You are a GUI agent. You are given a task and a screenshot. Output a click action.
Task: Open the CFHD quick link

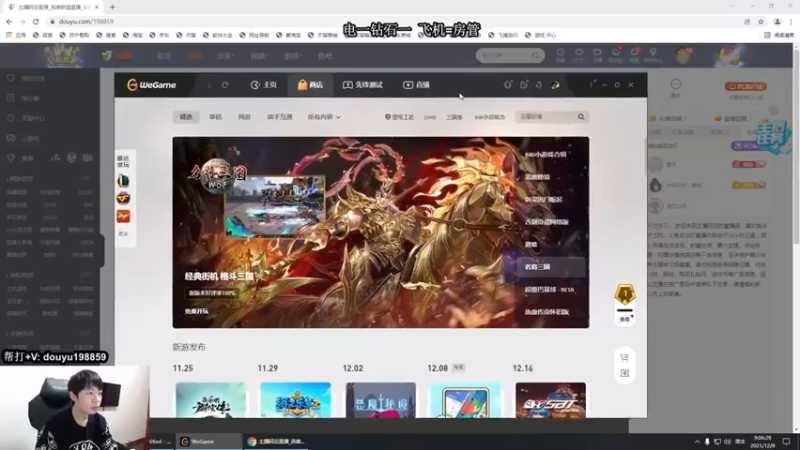430,117
